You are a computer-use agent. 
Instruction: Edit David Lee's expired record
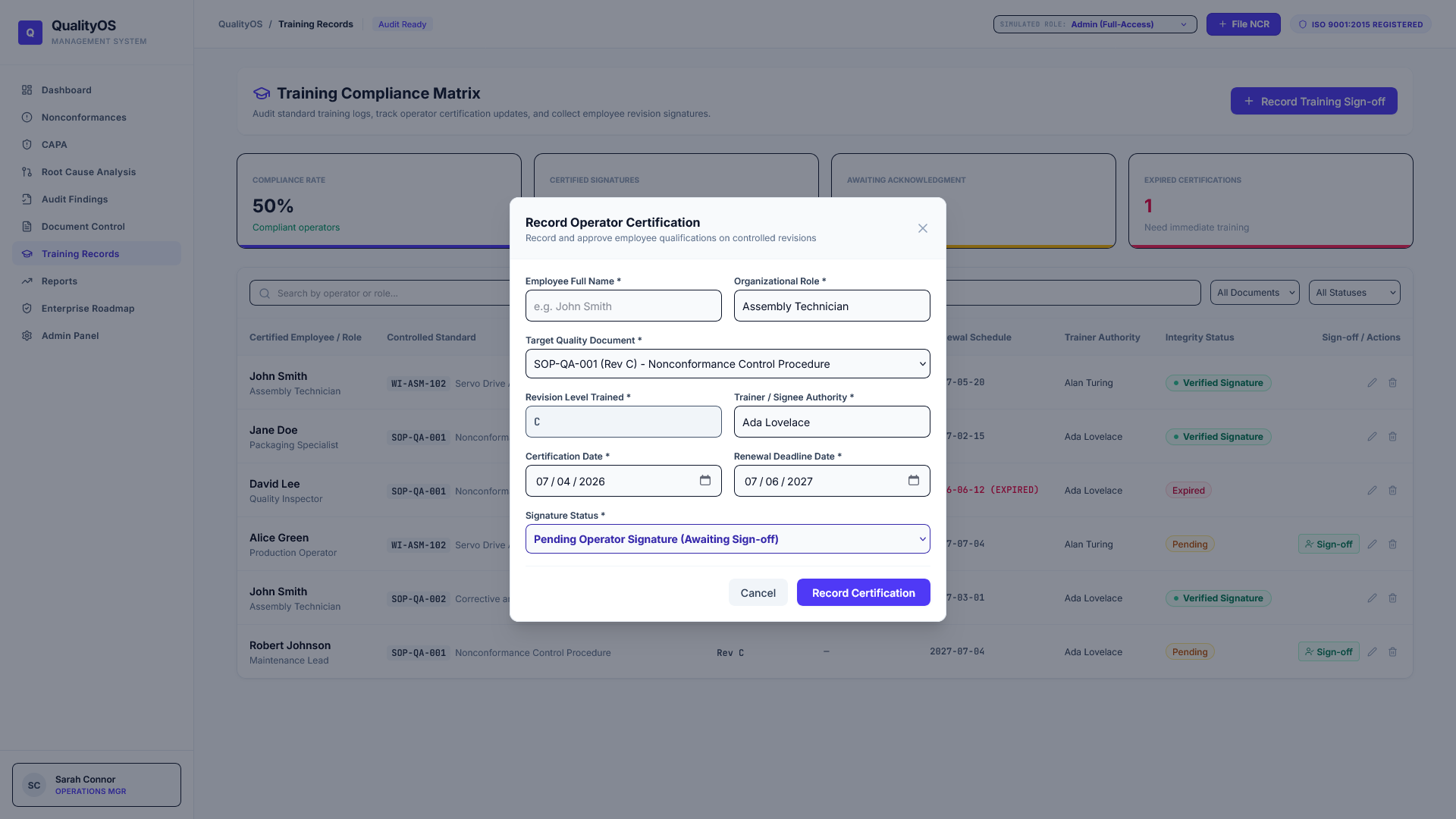point(1372,491)
